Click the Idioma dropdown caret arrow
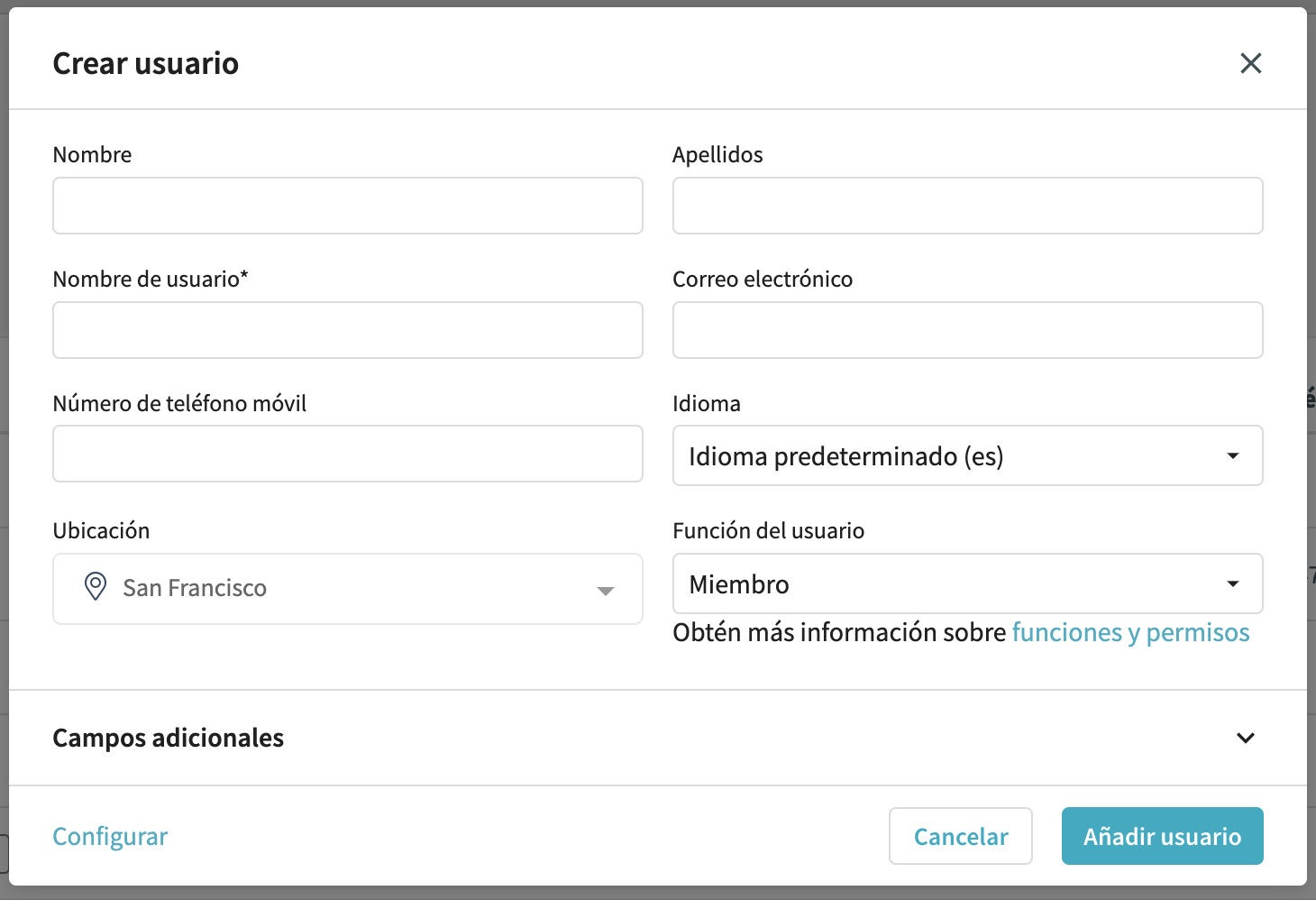Screen dimensions: 1316x900 (1232, 456)
